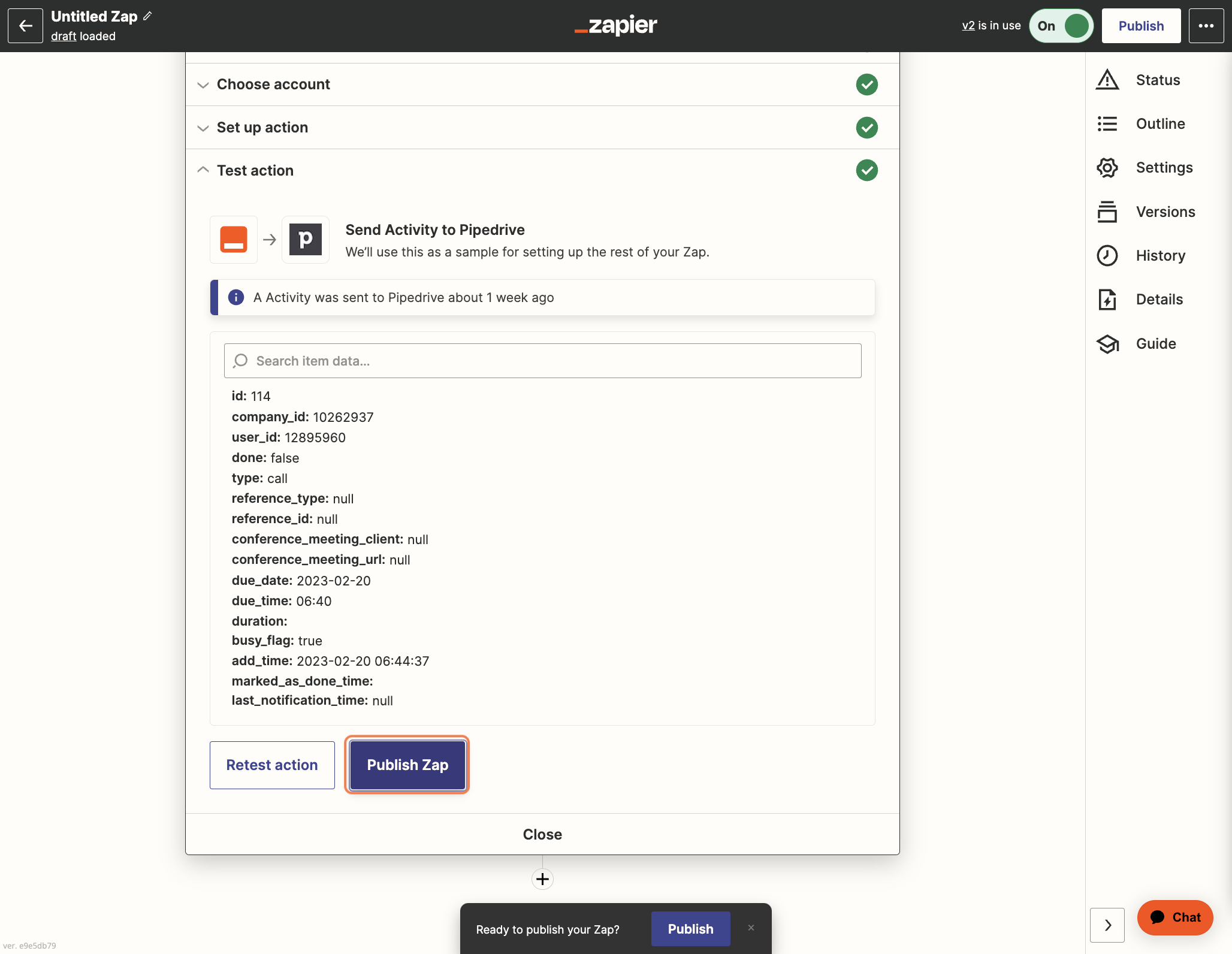Screen dimensions: 1232x954
Task: Open the Outline list icon
Action: 1107,123
